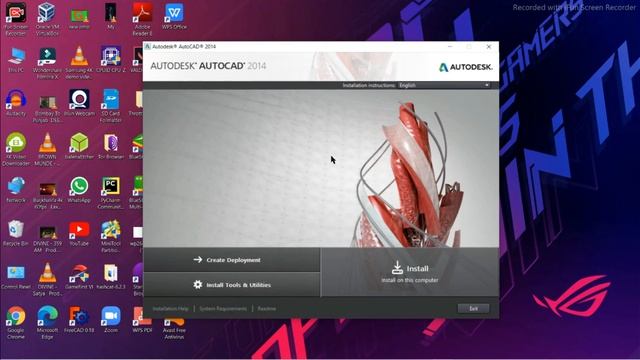Select the MiniTool Partition desktop icon
Screen dimensions: 640x360
click(x=111, y=236)
